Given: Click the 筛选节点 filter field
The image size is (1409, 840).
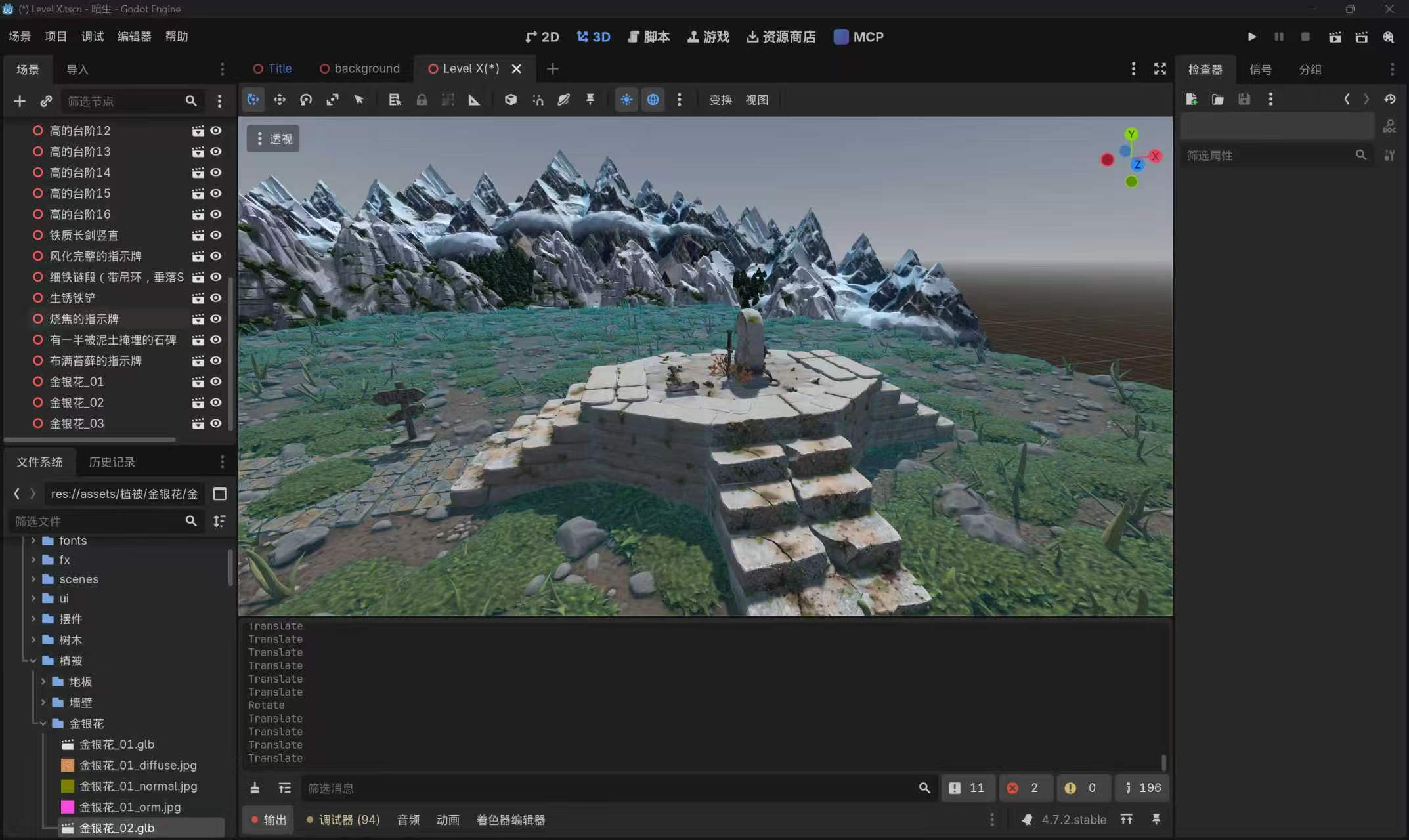Looking at the screenshot, I should (131, 101).
